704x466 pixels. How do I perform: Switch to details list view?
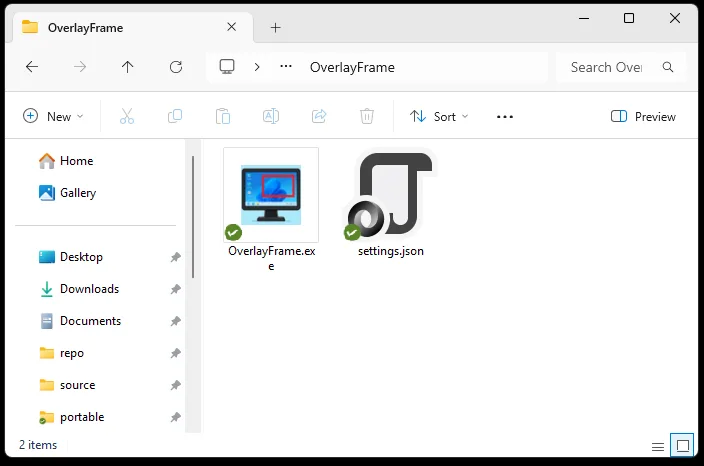pyautogui.click(x=658, y=447)
